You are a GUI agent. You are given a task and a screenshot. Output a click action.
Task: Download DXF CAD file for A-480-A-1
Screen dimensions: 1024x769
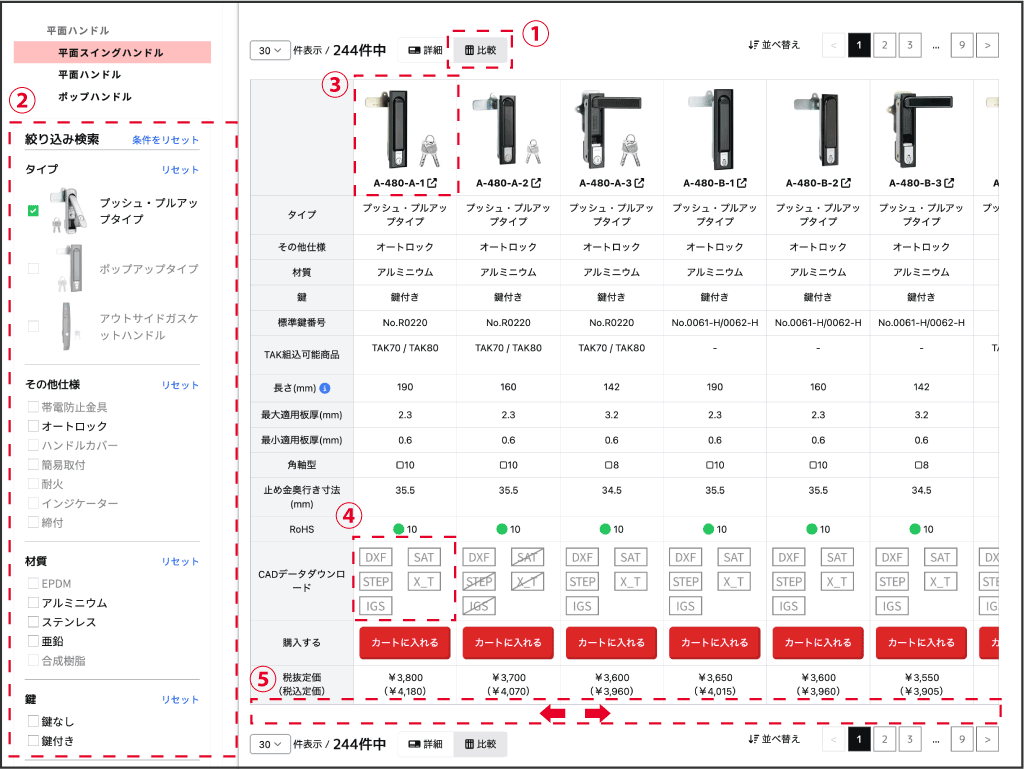click(x=377, y=557)
